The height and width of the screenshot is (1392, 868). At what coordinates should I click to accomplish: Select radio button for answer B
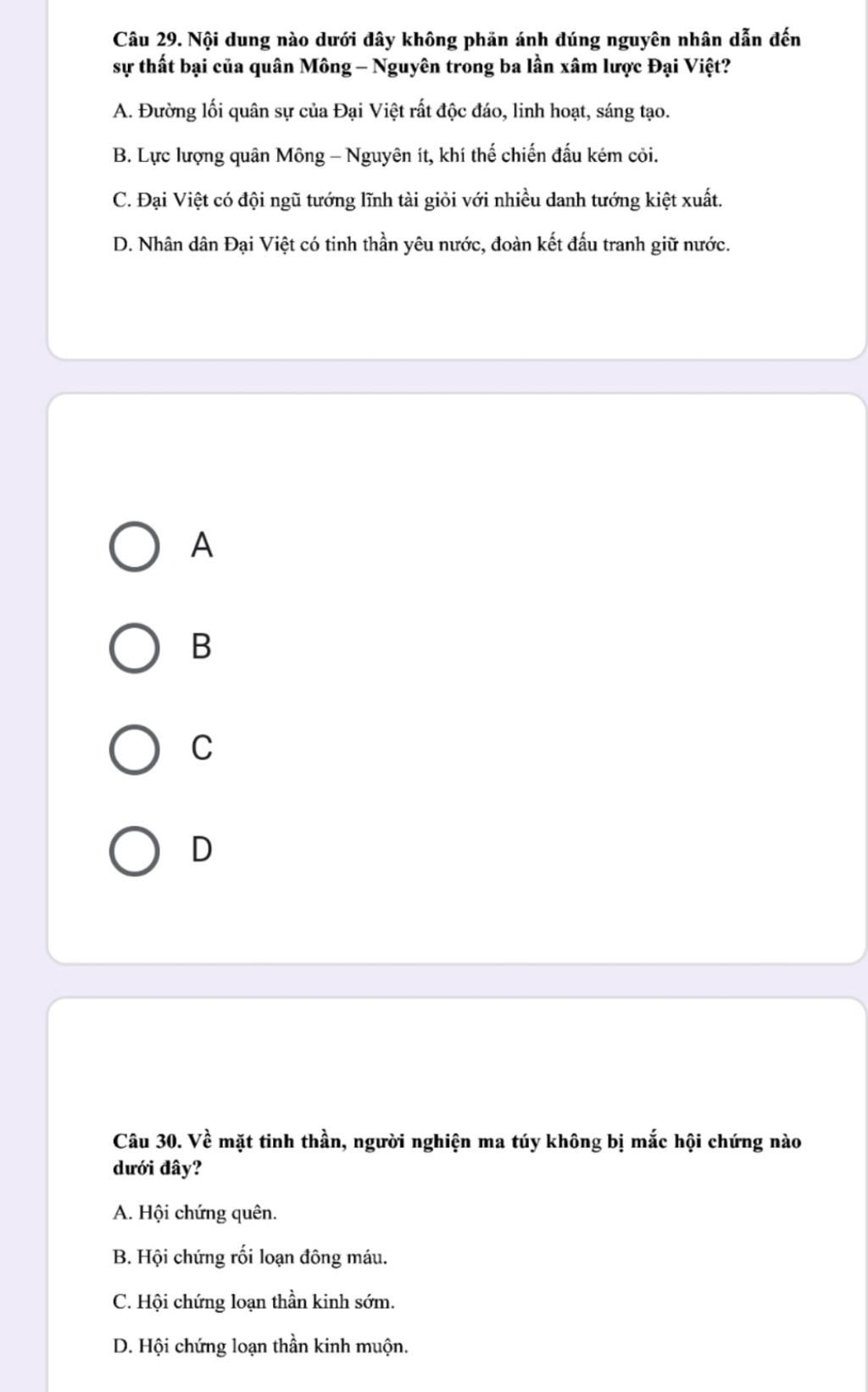(x=134, y=649)
